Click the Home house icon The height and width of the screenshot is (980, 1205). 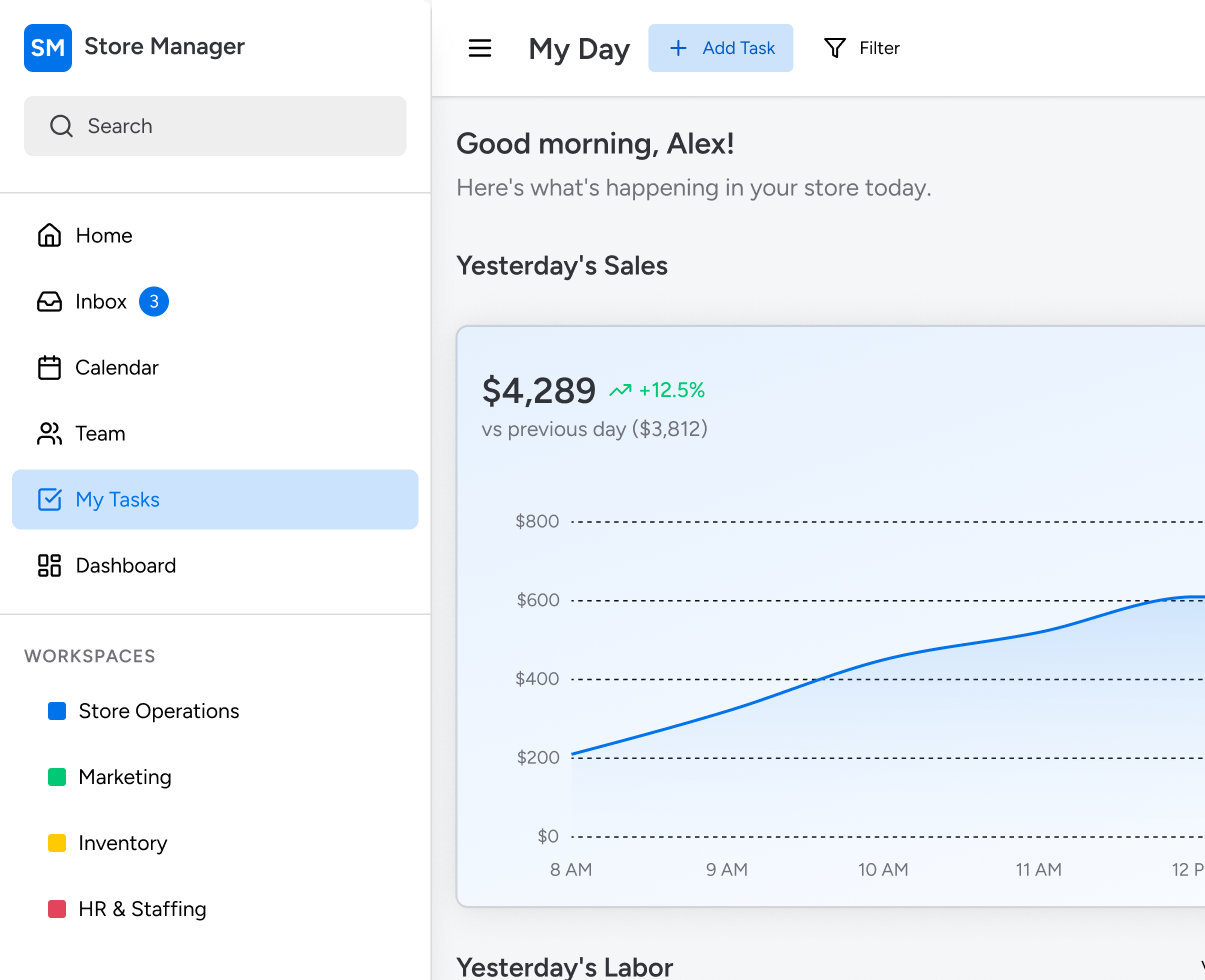pos(49,235)
